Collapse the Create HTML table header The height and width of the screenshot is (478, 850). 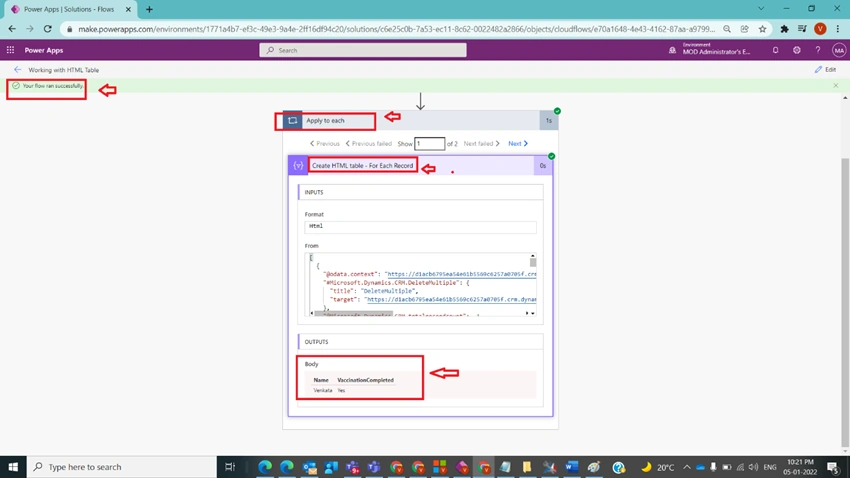click(420, 165)
